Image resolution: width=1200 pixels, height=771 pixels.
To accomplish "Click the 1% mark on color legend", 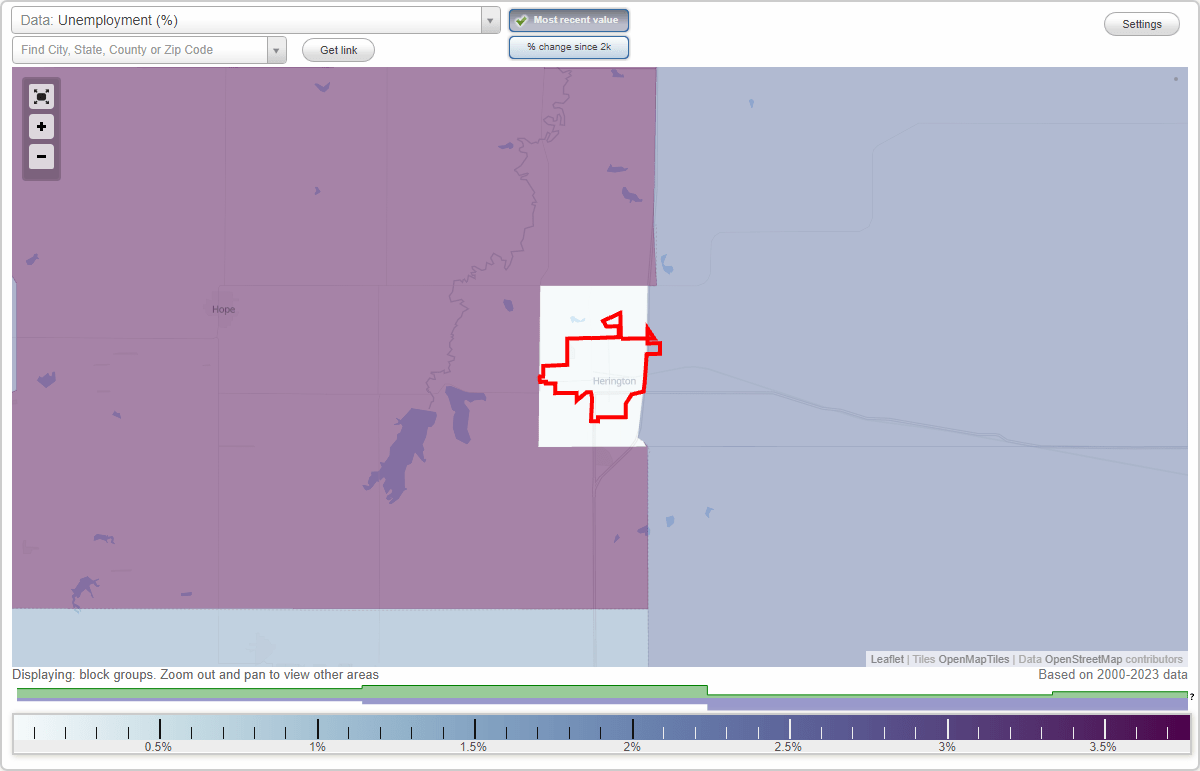I will (317, 747).
